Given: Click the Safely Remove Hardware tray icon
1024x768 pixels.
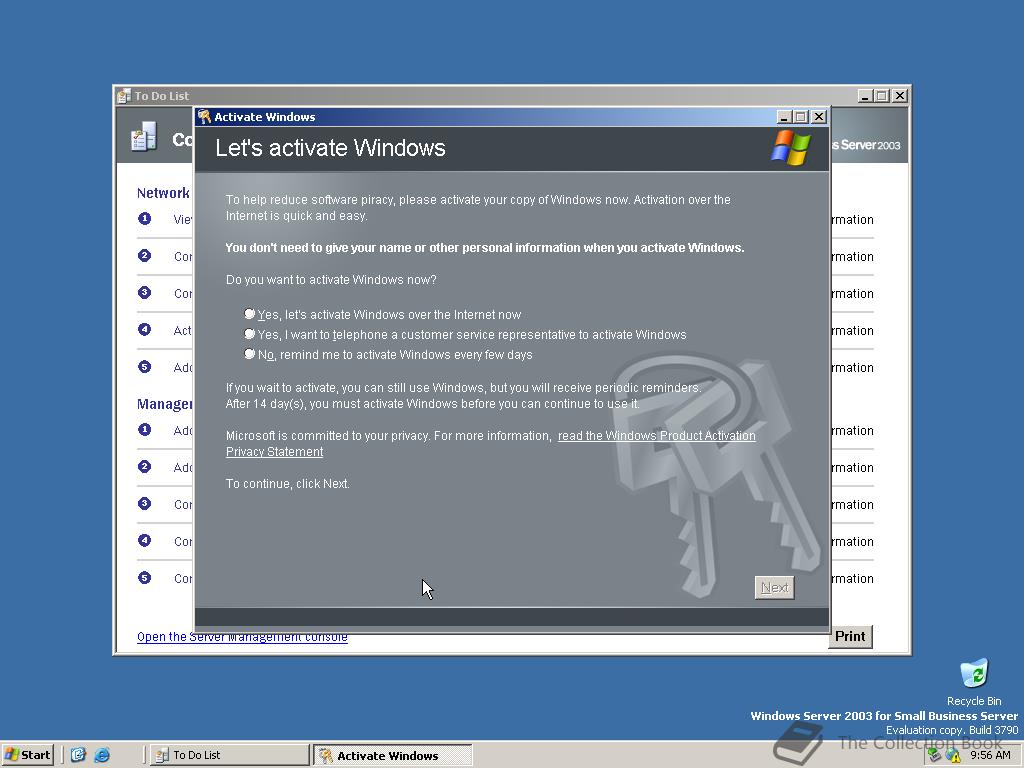Looking at the screenshot, I should (x=935, y=756).
